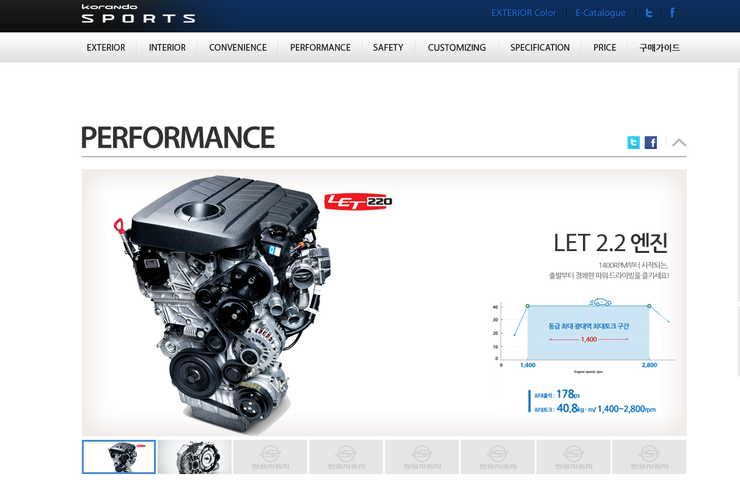Viewport: 740px width, 482px height.
Task: Collapse PERFORMANCE section with up chevron
Action: tap(679, 142)
